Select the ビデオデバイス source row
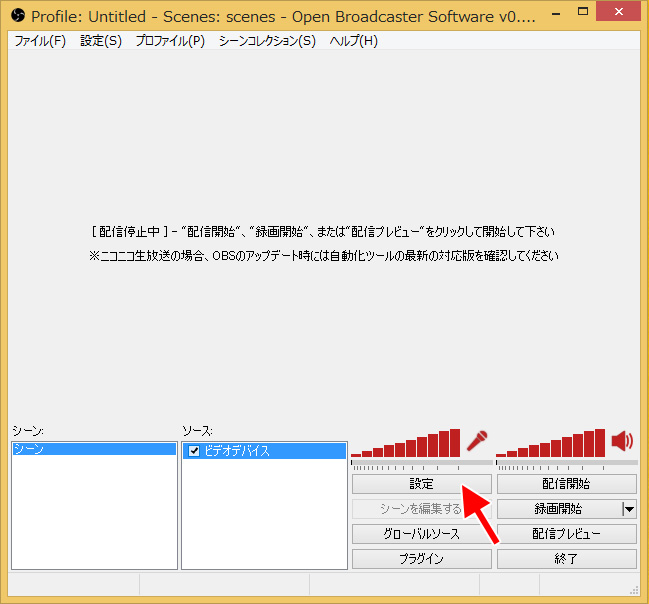Image resolution: width=649 pixels, height=604 pixels. [264, 451]
